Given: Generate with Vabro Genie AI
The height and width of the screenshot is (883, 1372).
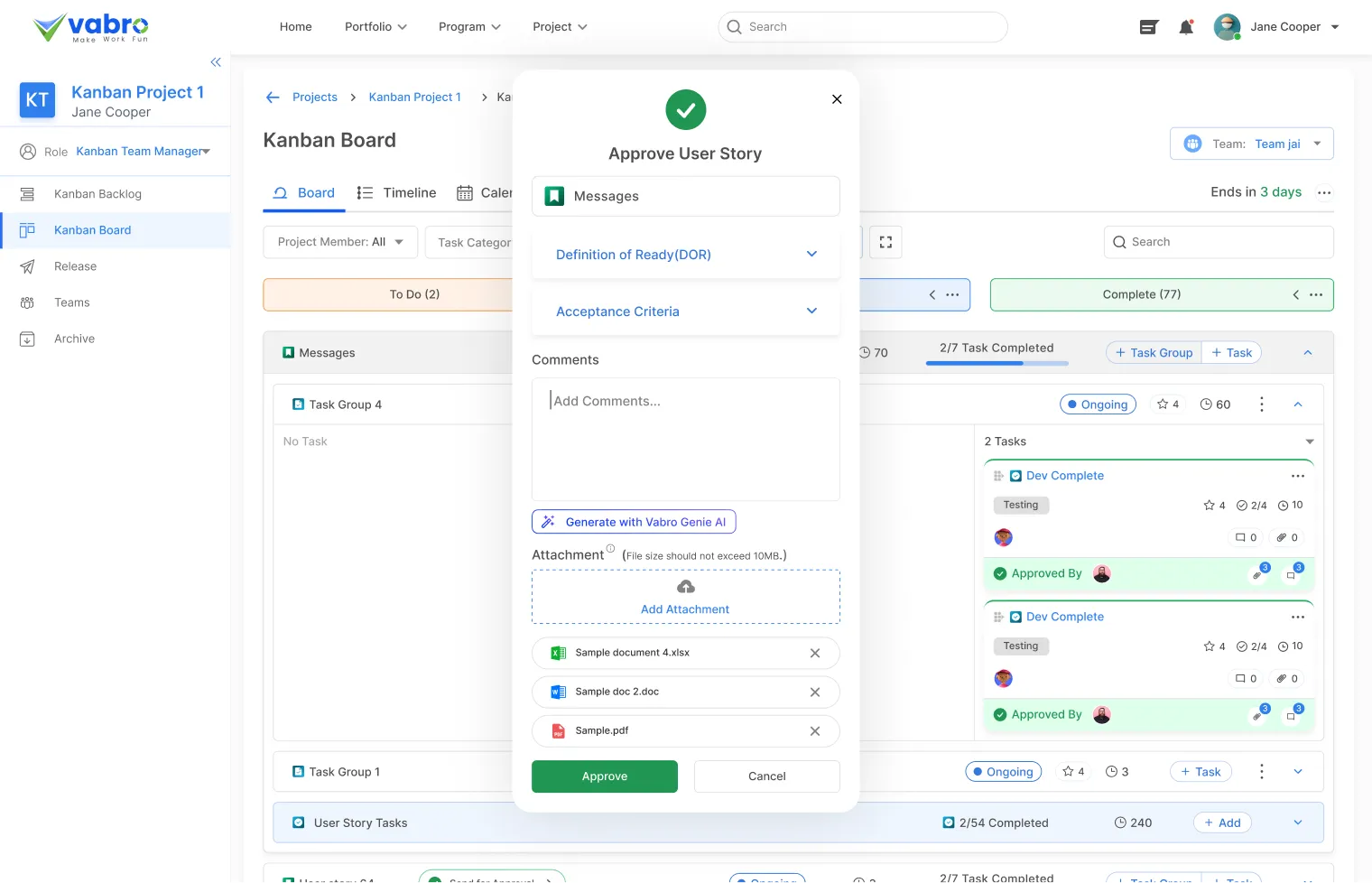Looking at the screenshot, I should (634, 522).
